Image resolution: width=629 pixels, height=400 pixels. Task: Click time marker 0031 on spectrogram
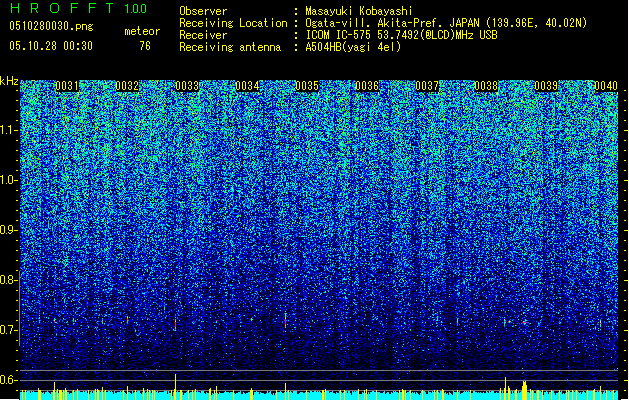[x=67, y=86]
